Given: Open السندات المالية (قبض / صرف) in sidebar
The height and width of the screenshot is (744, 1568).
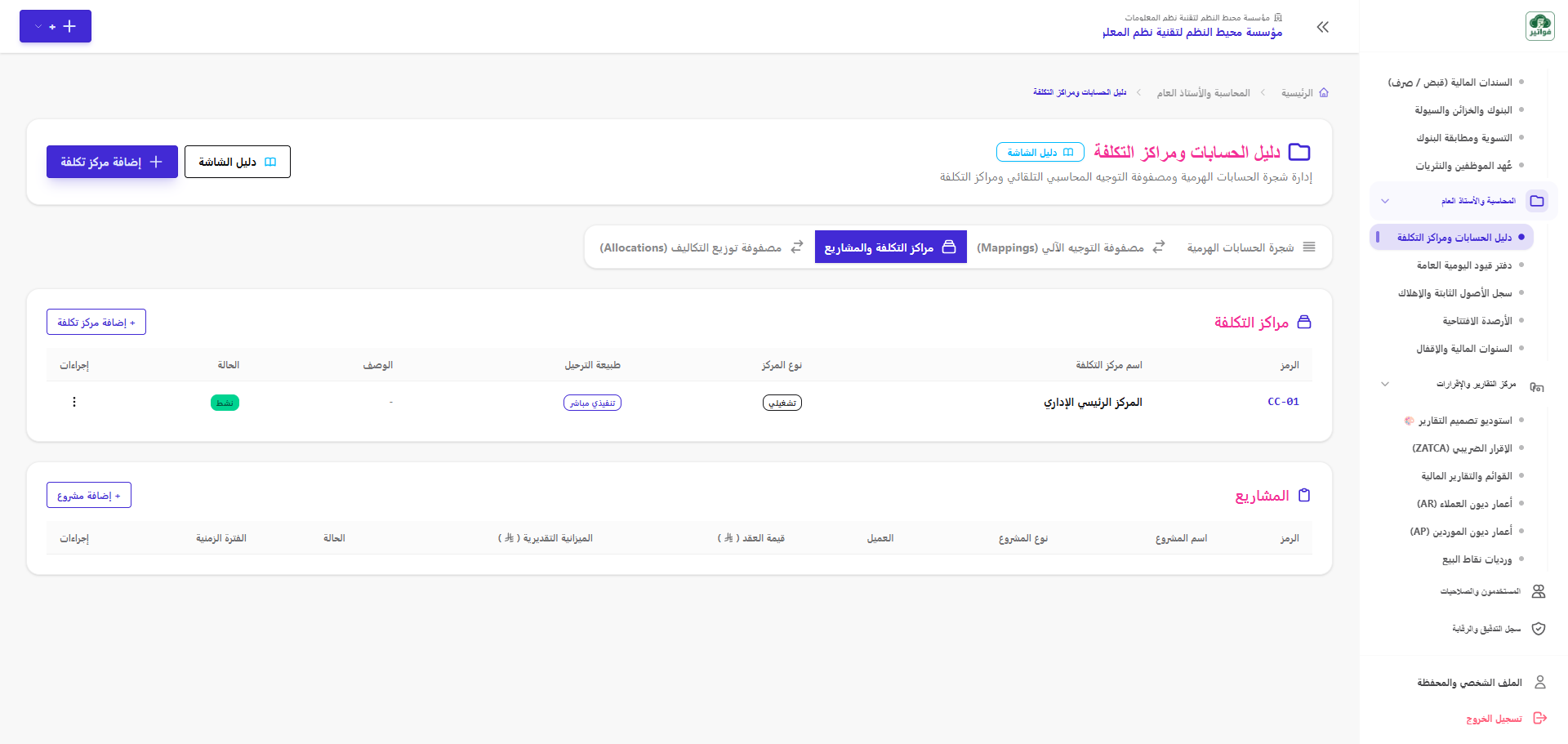Looking at the screenshot, I should (1450, 82).
